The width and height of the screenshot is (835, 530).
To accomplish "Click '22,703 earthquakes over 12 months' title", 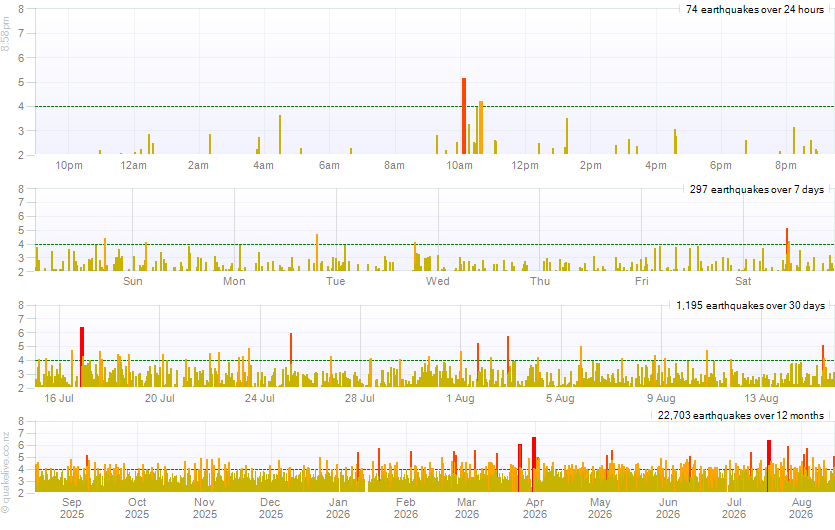I will pyautogui.click(x=741, y=415).
